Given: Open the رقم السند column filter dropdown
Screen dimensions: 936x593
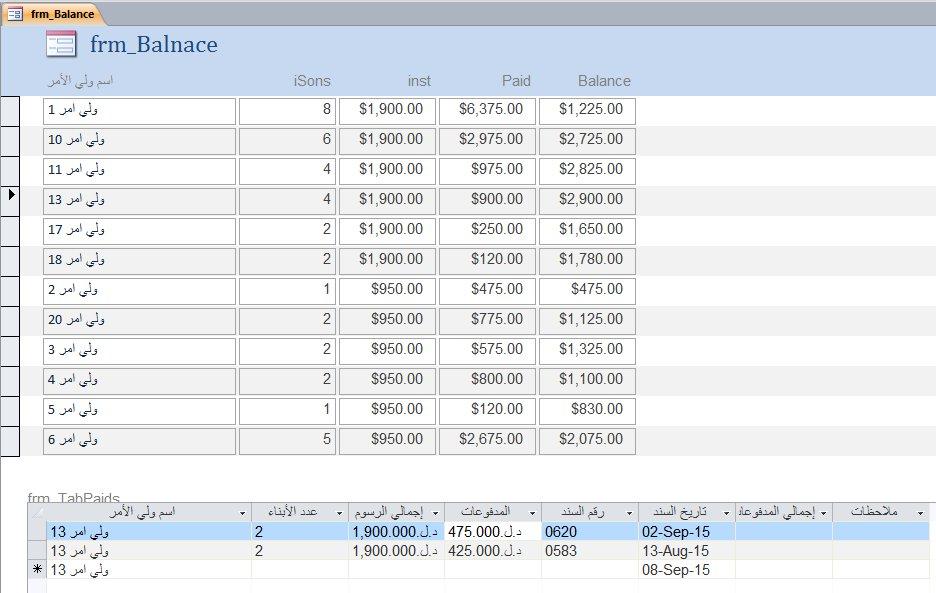Looking at the screenshot, I should 629,513.
